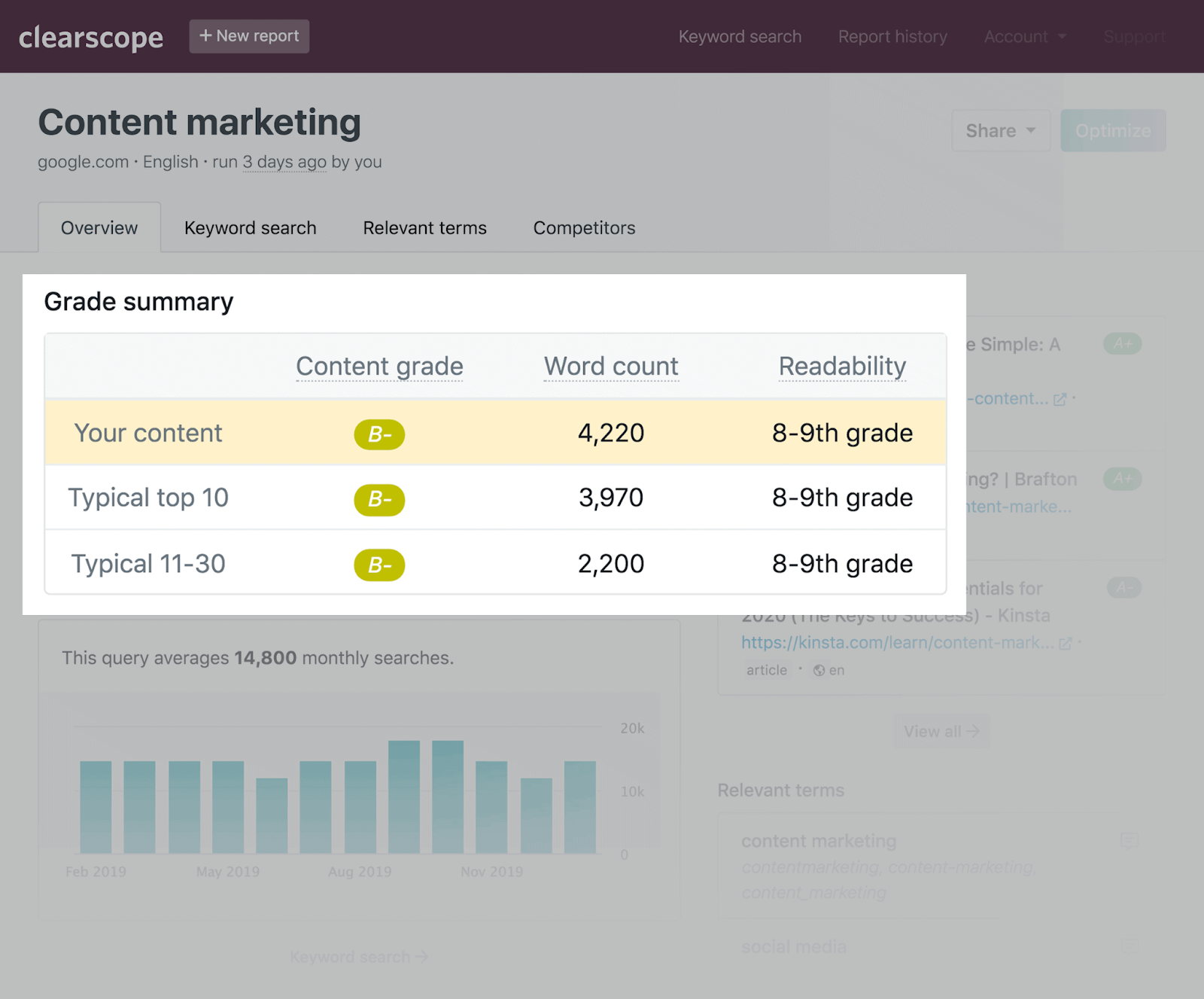
Task: Click the comment icon beside social media term
Action: coord(1129,946)
